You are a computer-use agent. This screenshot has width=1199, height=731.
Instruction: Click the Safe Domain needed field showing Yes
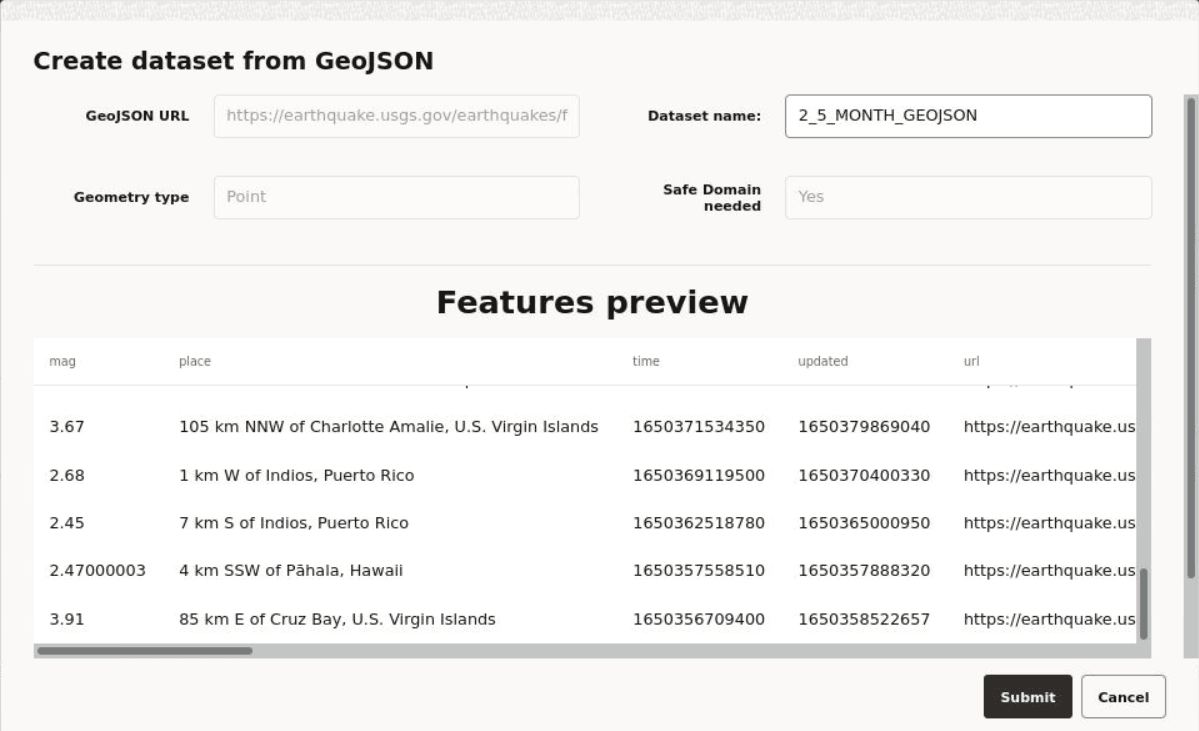[968, 197]
